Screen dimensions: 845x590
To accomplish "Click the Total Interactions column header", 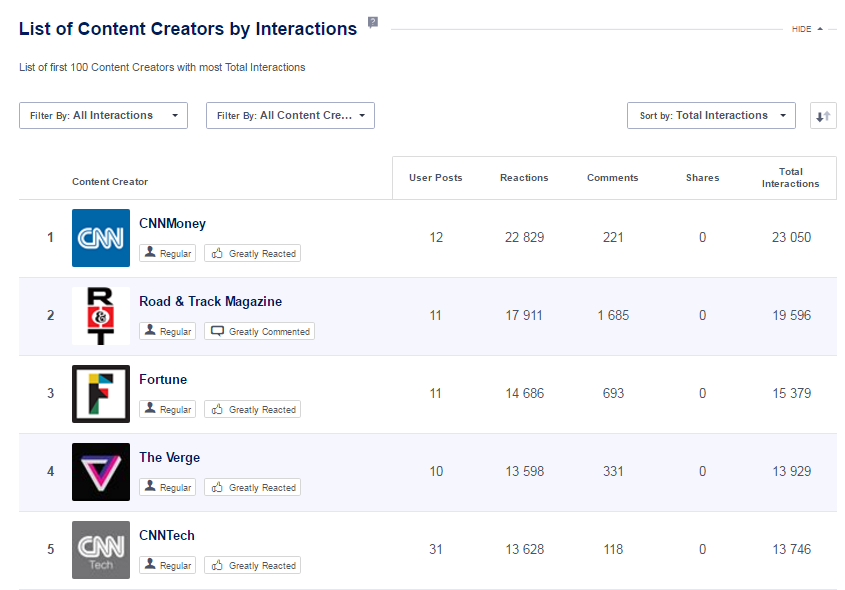I will pyautogui.click(x=790, y=177).
